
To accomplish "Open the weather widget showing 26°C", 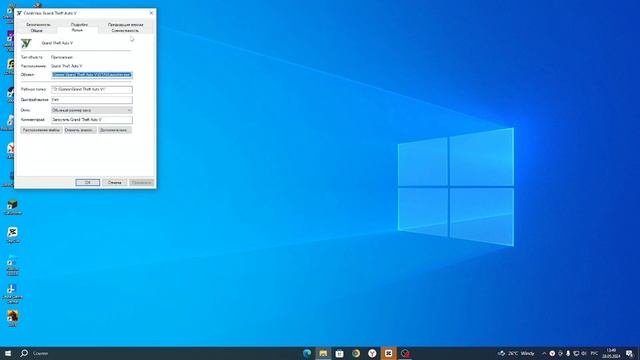I will (x=516, y=353).
